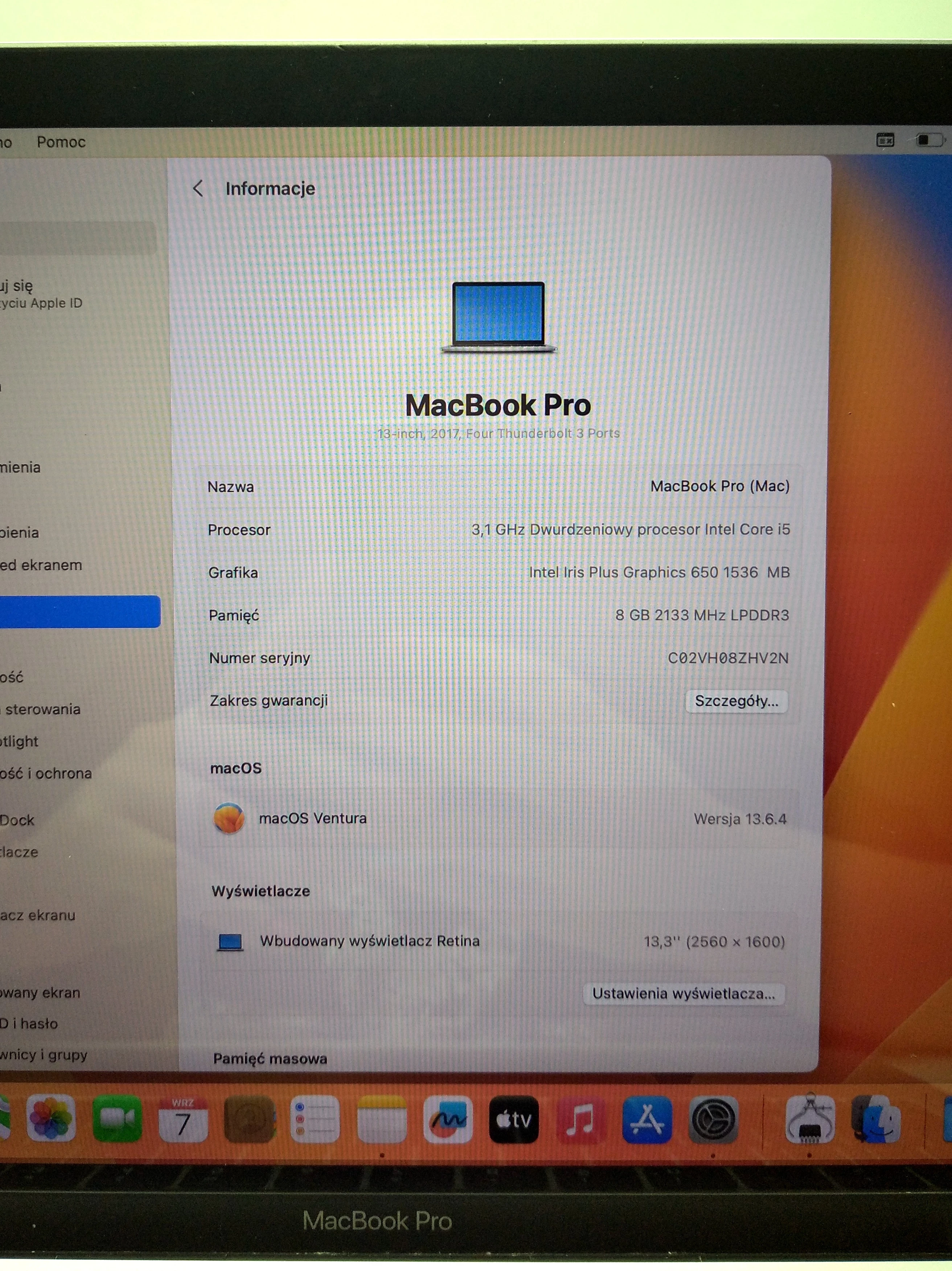Click the "macOS Ventura" label

point(312,818)
